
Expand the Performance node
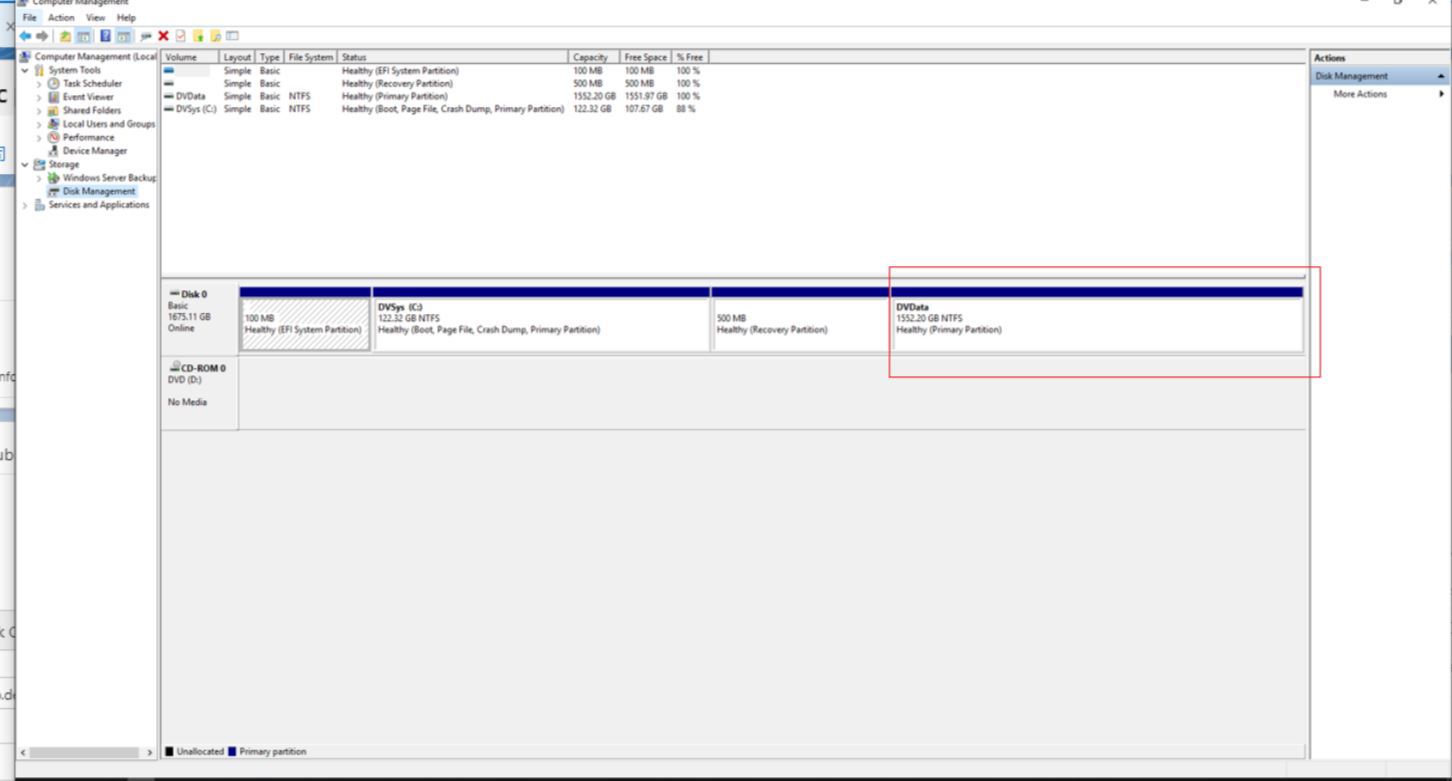point(40,137)
